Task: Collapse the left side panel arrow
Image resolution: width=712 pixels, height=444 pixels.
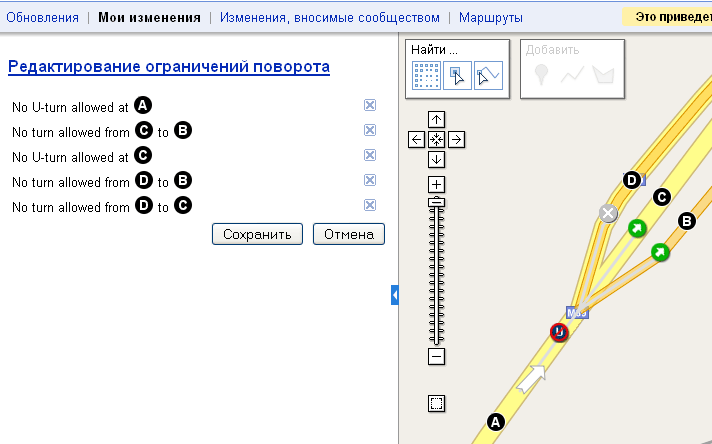Action: (x=395, y=295)
